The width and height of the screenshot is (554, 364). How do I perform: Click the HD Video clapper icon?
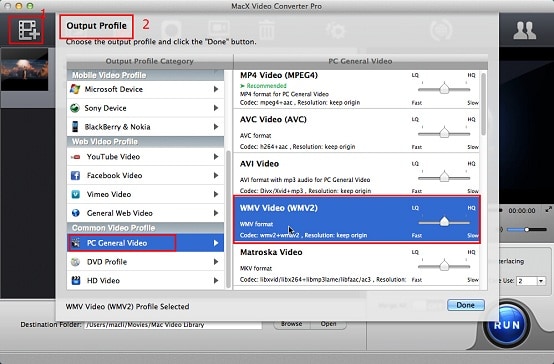pyautogui.click(x=76, y=280)
